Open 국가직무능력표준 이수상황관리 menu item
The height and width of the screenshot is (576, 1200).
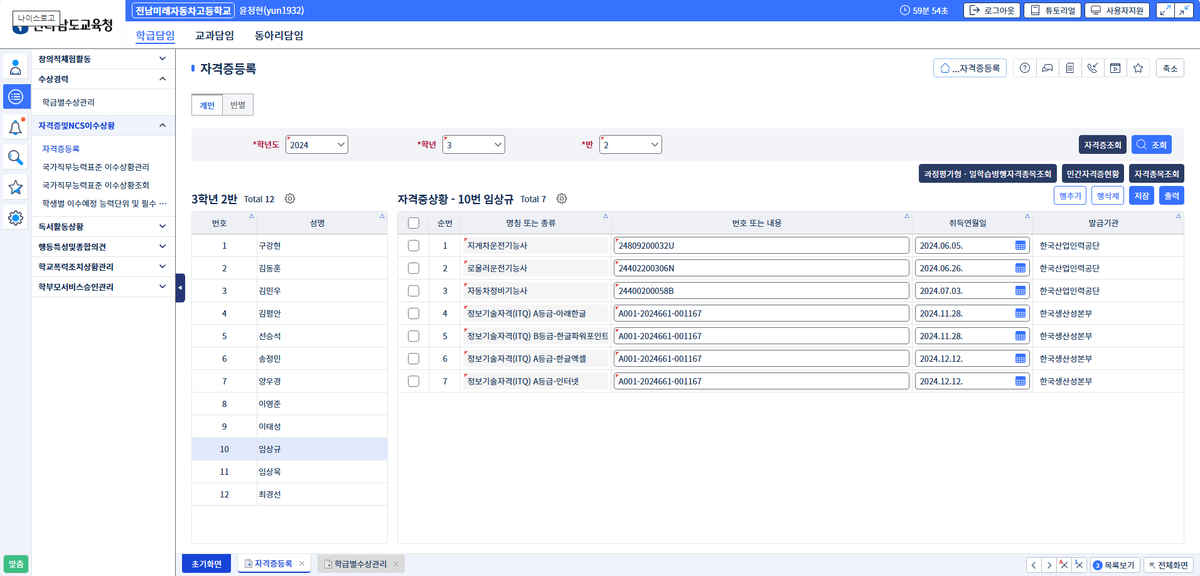tap(96, 167)
